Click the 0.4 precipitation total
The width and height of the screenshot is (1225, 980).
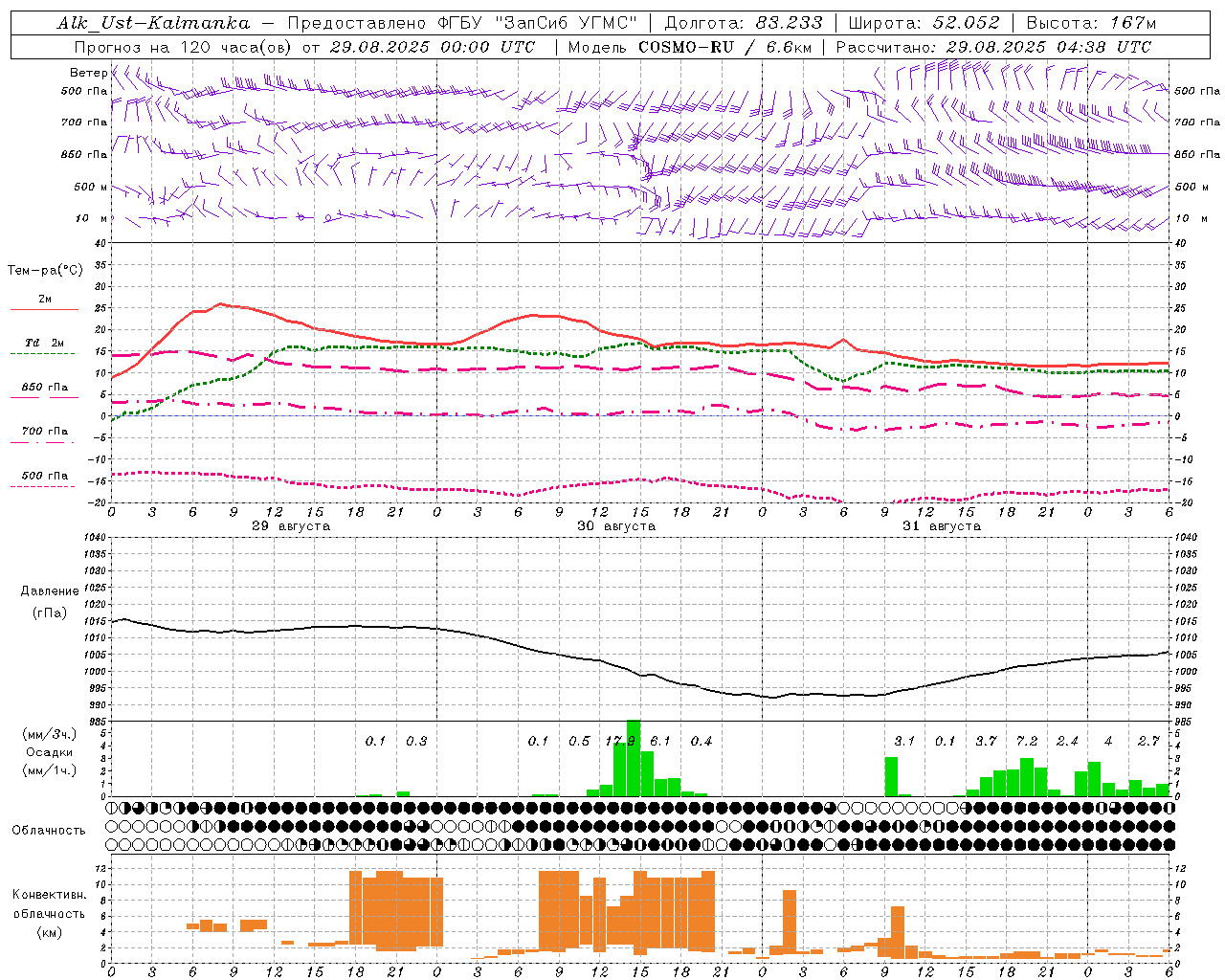pos(702,742)
